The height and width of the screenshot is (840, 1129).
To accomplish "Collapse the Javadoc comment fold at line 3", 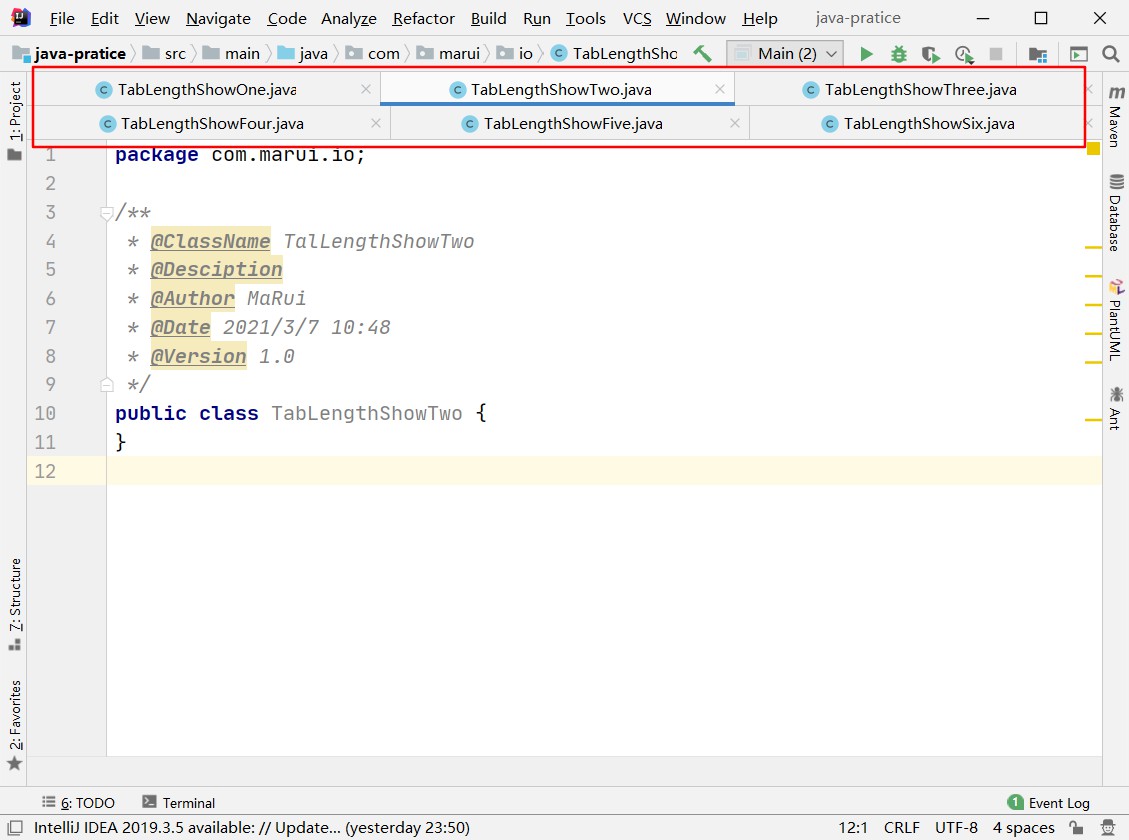I will 107,213.
